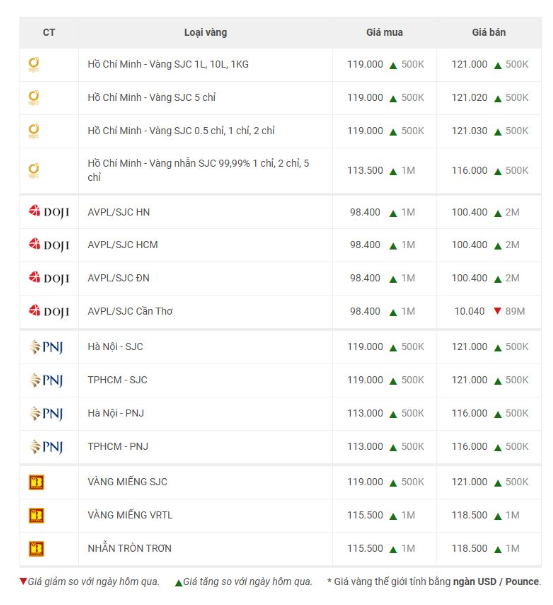
Task: Click the SJC logo beside Vàng SJC 1L, 10L, 1KG
Action: pyautogui.click(x=34, y=64)
